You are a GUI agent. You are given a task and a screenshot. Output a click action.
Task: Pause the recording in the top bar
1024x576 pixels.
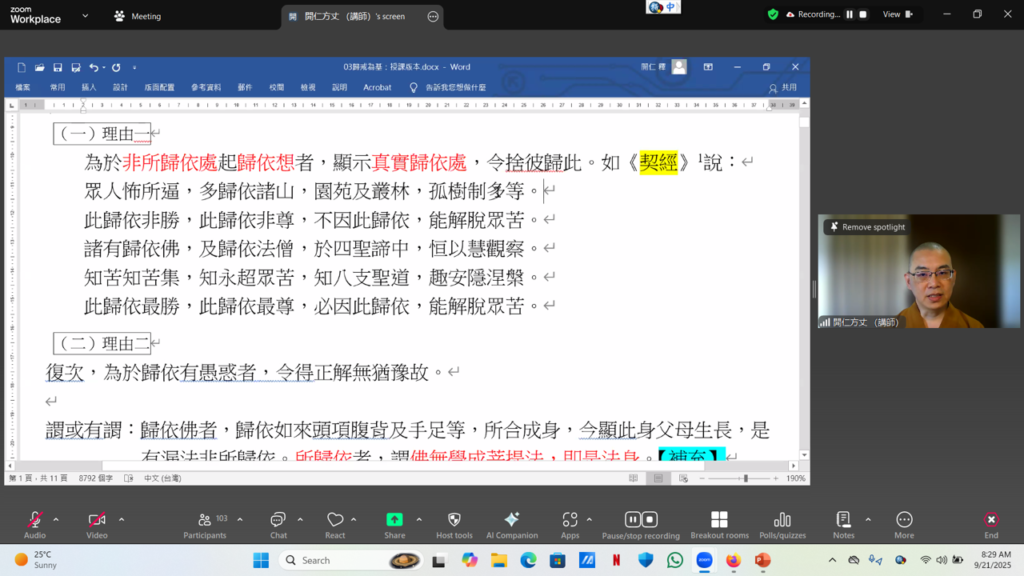[x=850, y=15]
